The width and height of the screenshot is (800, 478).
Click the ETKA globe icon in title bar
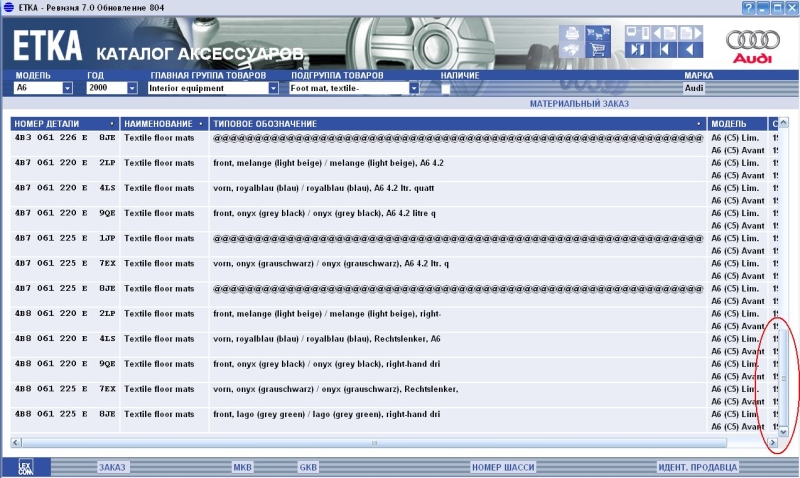(x=9, y=8)
